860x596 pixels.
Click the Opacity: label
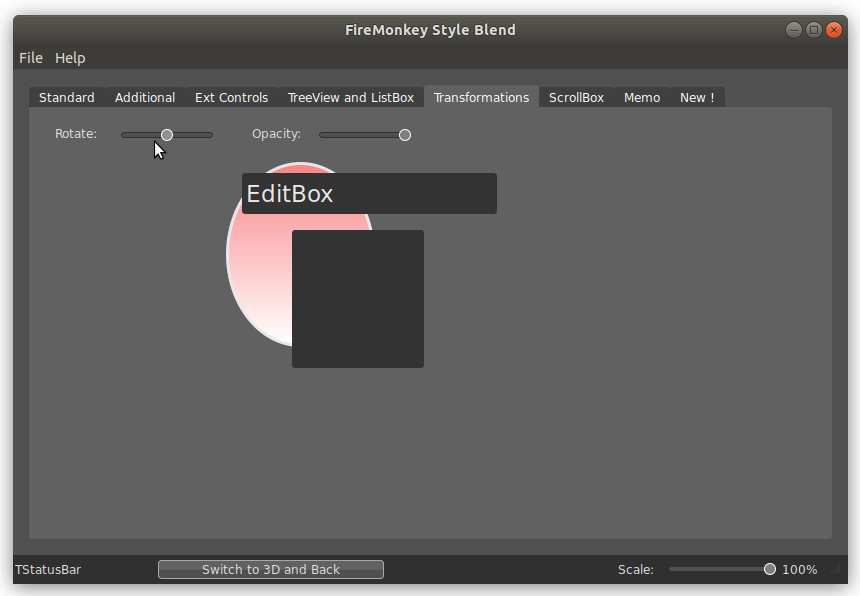pyautogui.click(x=276, y=134)
